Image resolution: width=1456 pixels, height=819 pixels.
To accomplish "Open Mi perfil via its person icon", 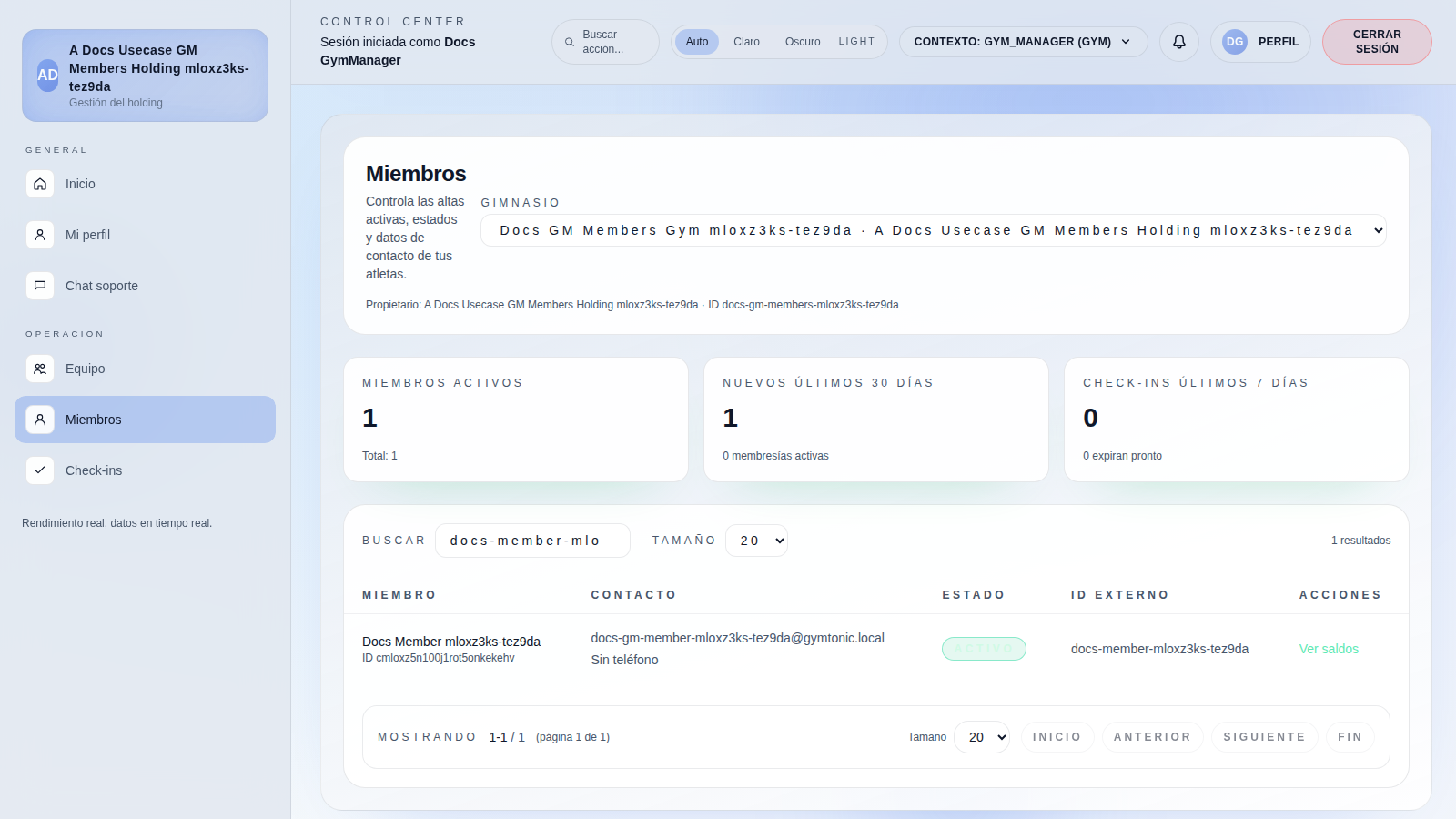I will point(40,235).
